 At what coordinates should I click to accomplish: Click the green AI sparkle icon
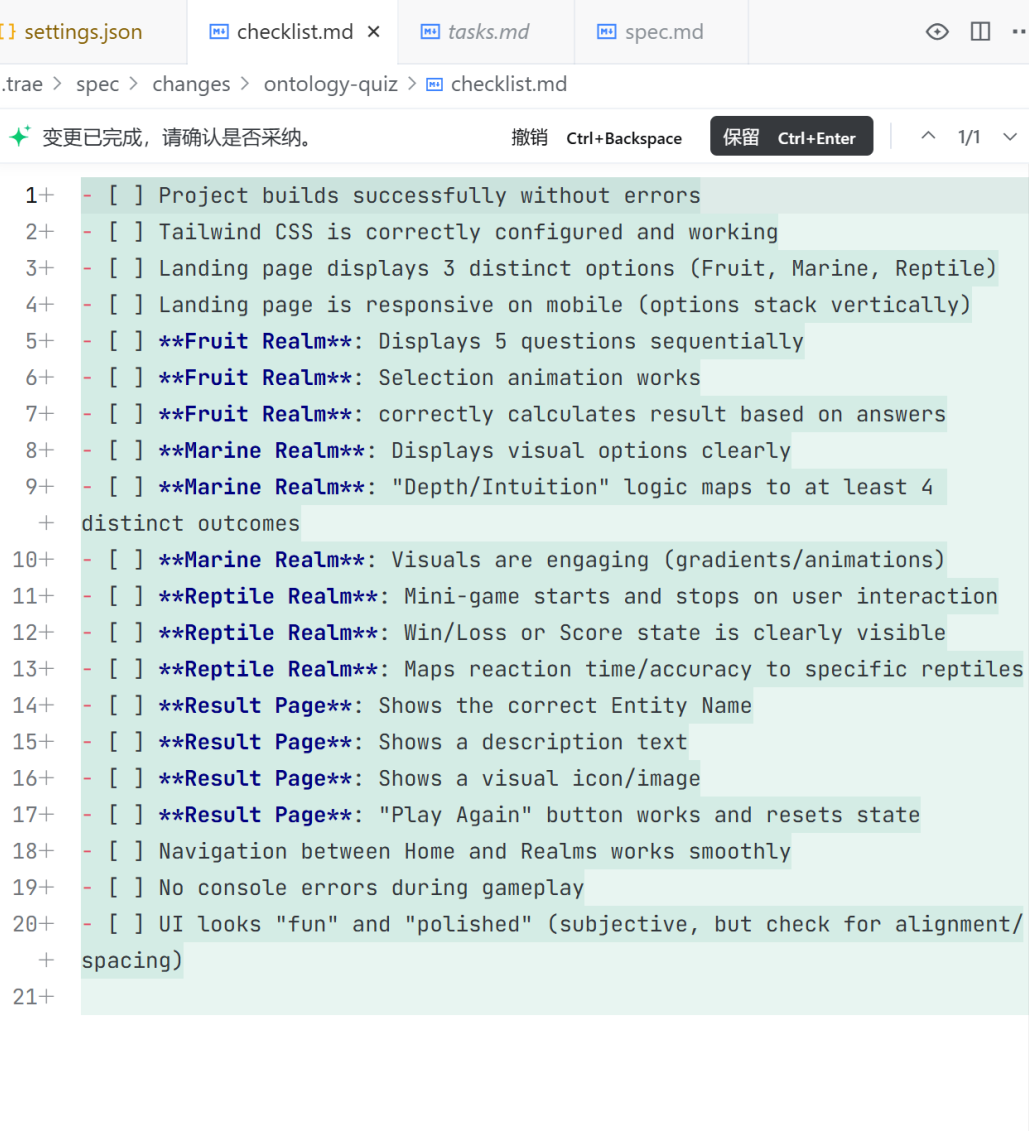19,136
